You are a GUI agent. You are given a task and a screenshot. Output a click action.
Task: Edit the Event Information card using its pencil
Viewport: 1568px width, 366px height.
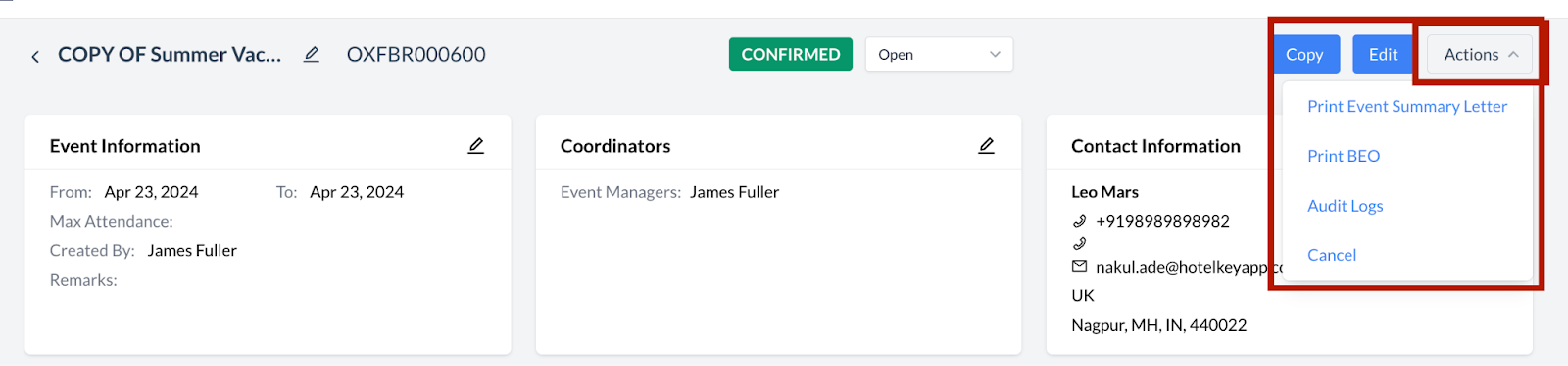[x=476, y=146]
